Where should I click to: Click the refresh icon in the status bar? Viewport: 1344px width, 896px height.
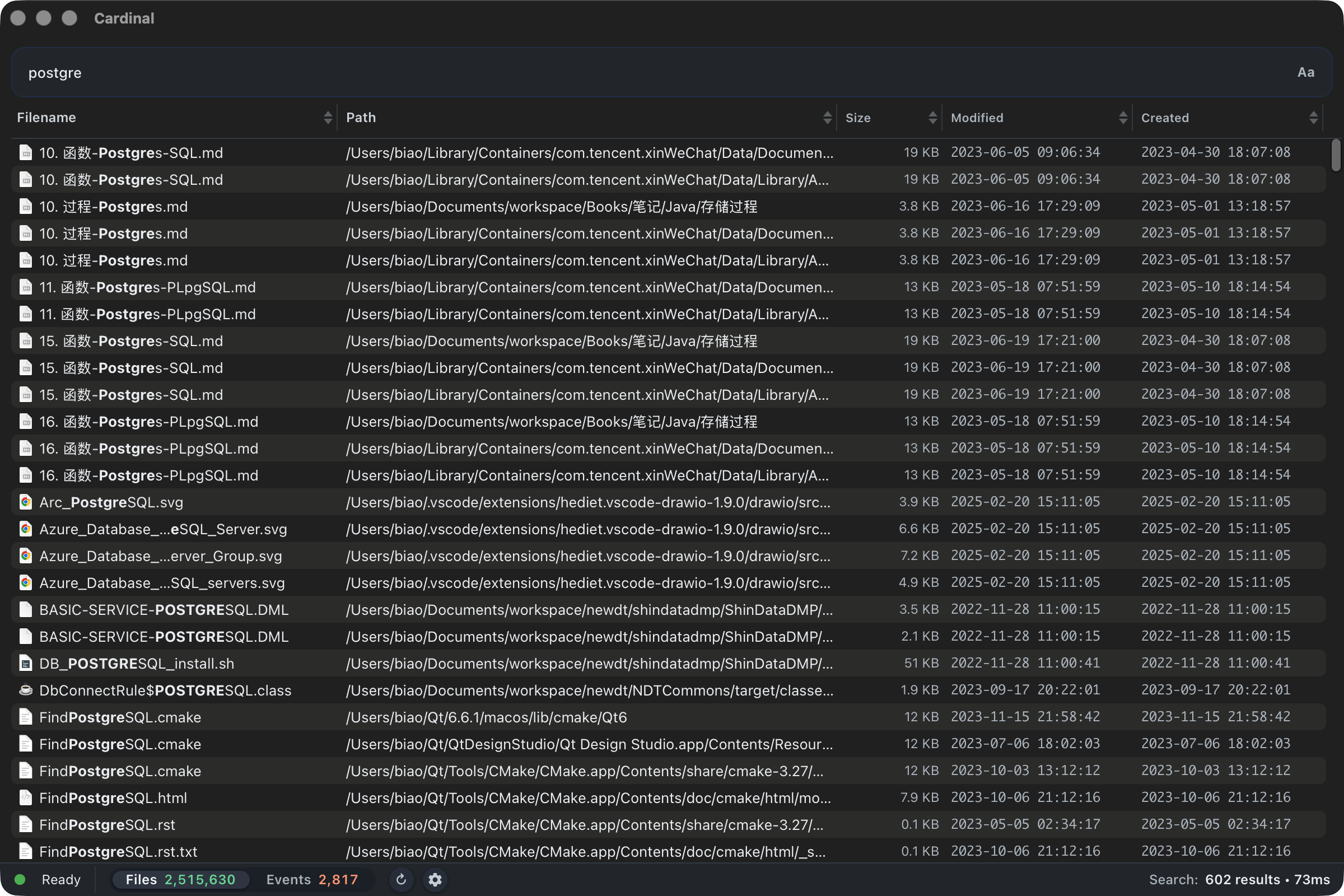[x=401, y=879]
